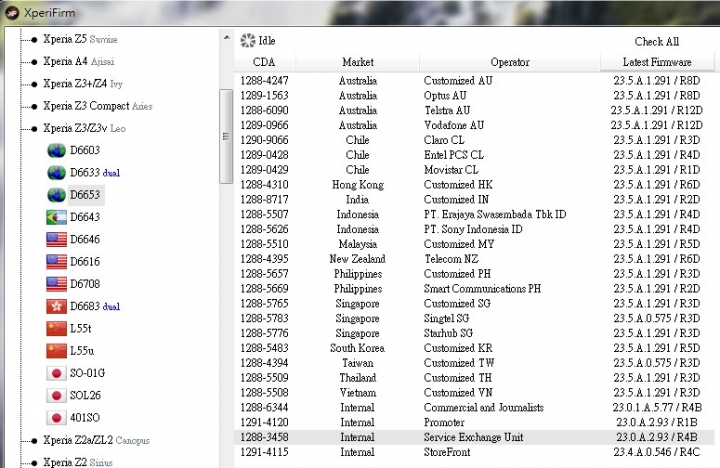The image size is (720, 468).
Task: Select the Customized TH row
Action: pos(474,378)
